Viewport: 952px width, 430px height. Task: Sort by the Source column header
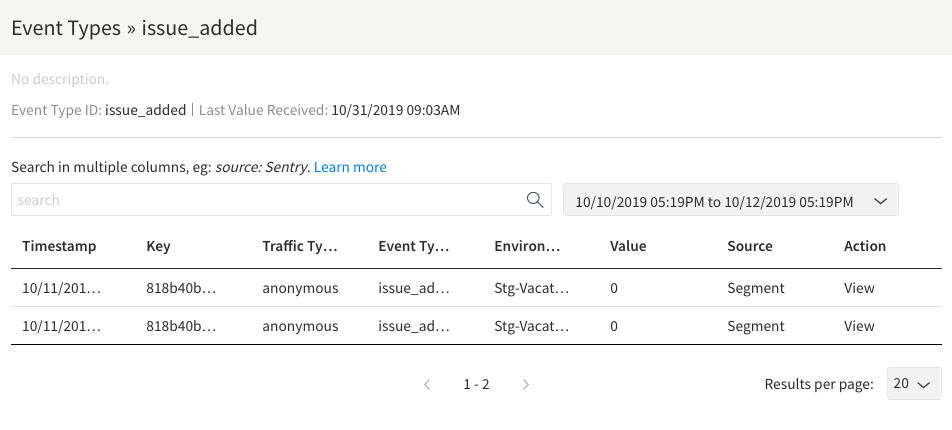pos(749,246)
